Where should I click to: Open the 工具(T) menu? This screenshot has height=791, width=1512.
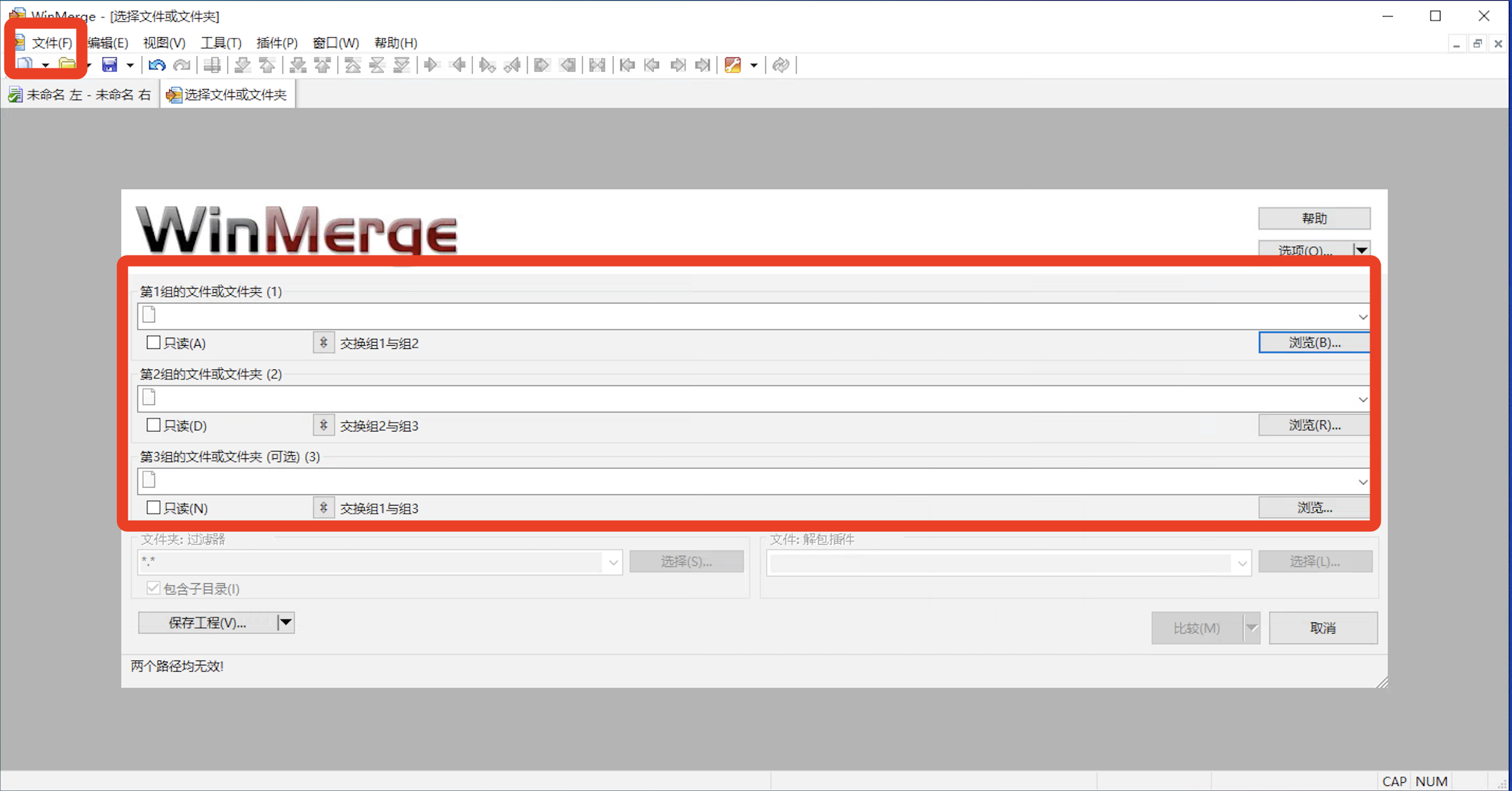tap(220, 43)
